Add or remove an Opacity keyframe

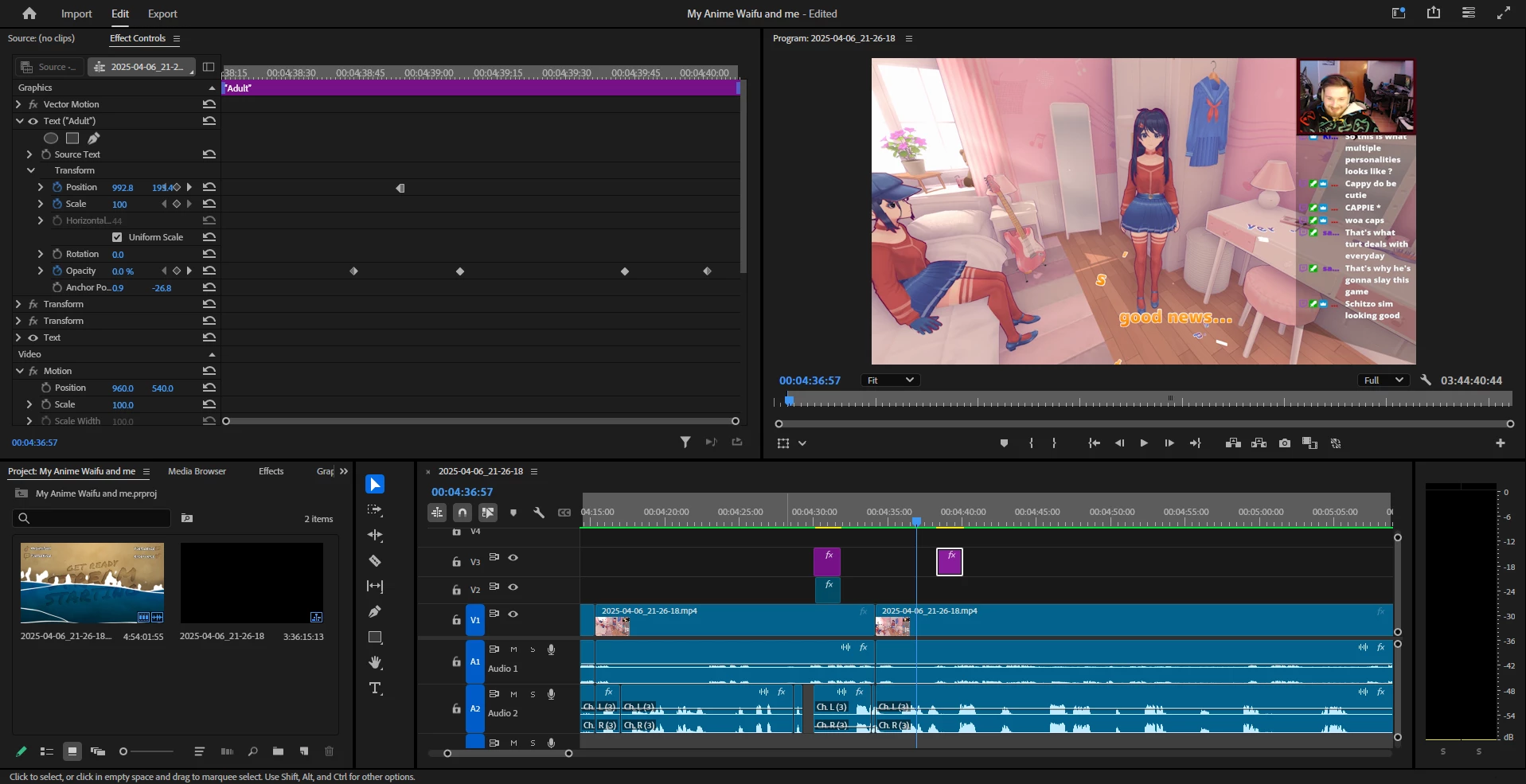click(x=177, y=271)
